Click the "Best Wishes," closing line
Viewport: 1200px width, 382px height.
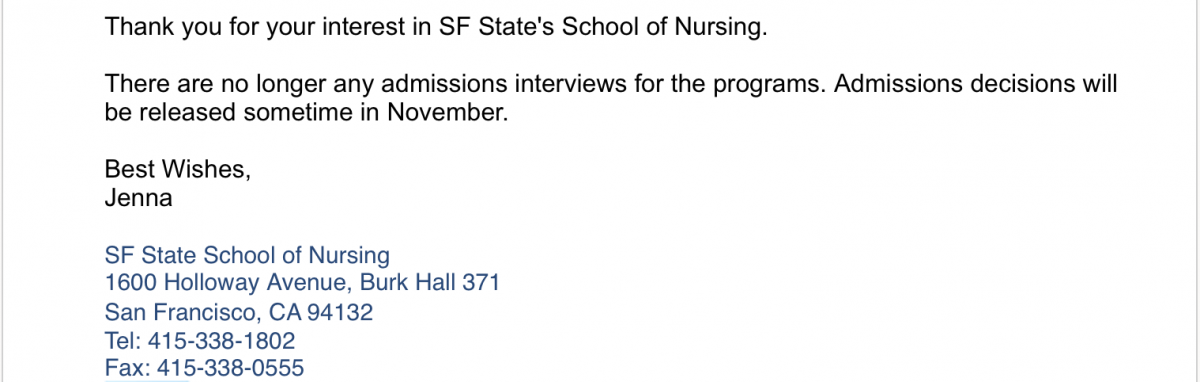tap(177, 170)
